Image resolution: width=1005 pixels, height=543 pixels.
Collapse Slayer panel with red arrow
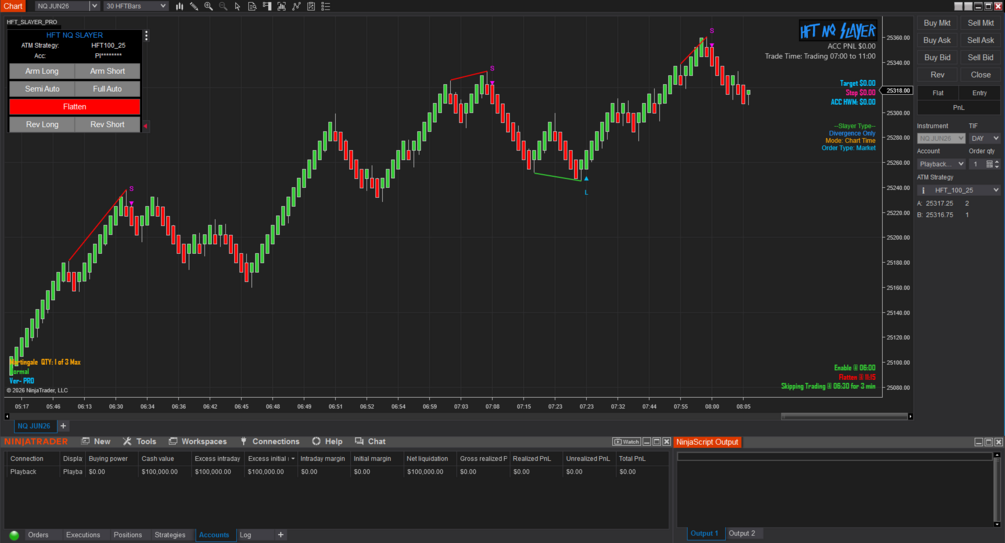tap(145, 126)
